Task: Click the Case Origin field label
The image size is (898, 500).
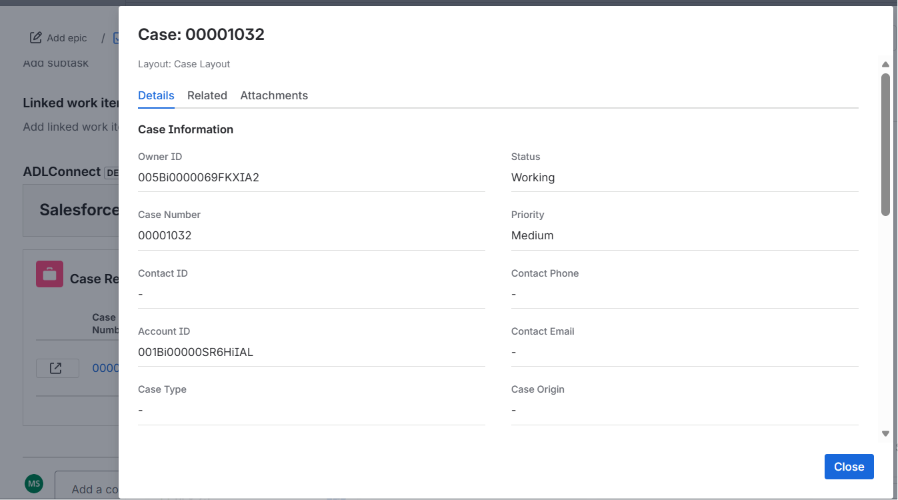Action: [x=538, y=389]
